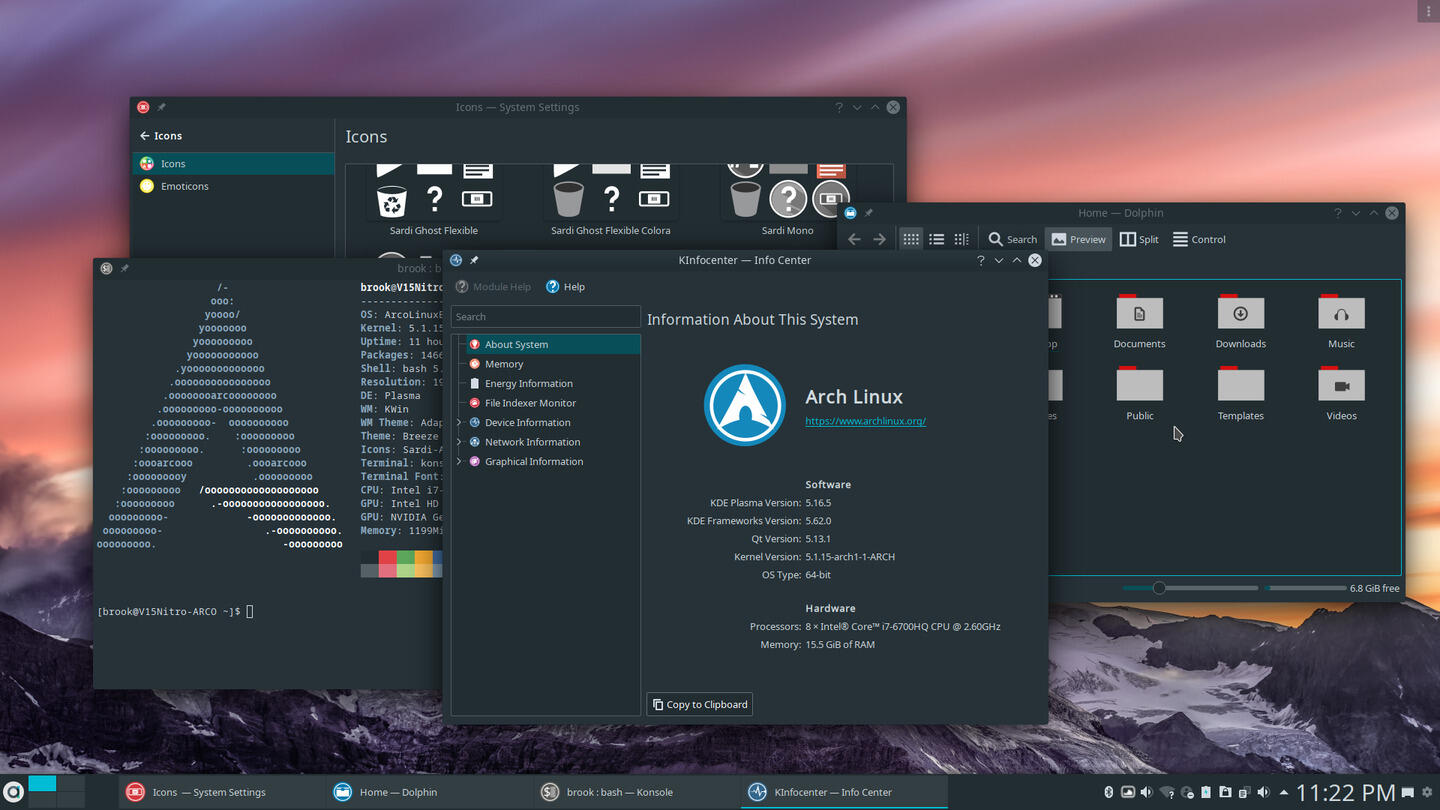Click the panel settings gear icon

click(1427, 792)
